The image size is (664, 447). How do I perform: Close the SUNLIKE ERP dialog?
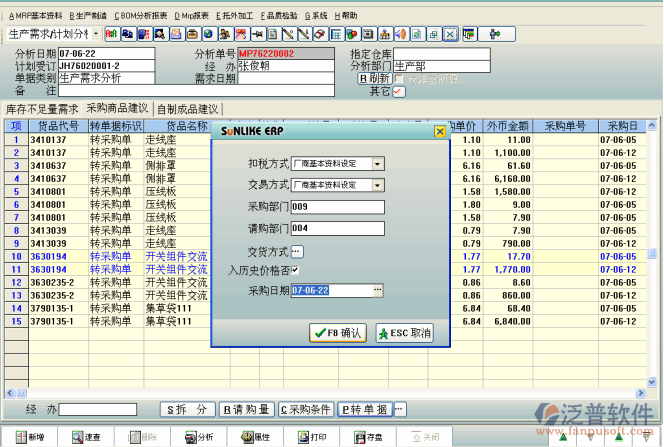pos(439,131)
